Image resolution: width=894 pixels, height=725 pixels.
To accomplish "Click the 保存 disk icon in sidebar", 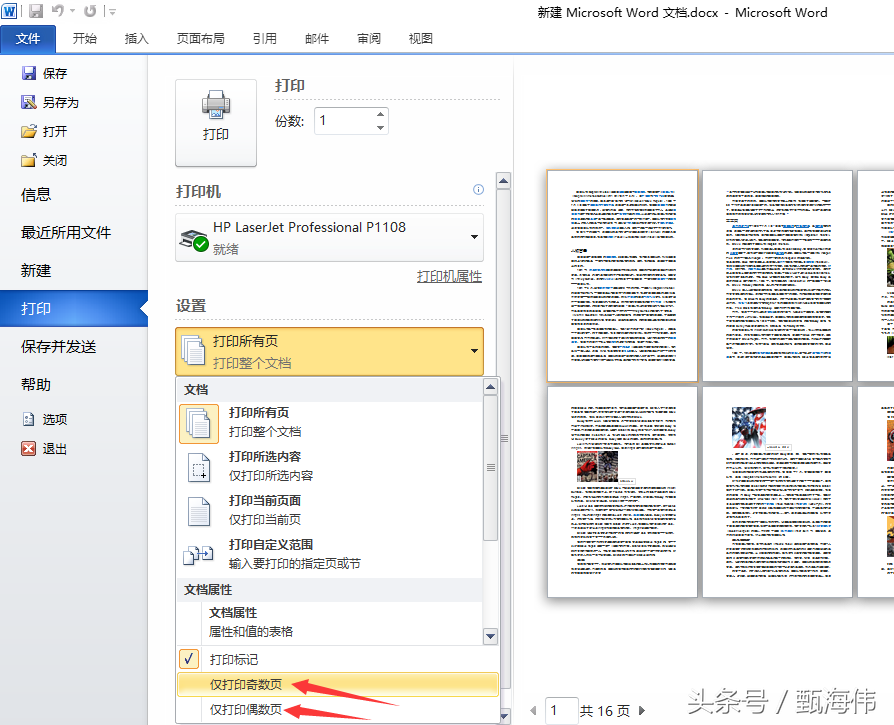I will coord(29,73).
